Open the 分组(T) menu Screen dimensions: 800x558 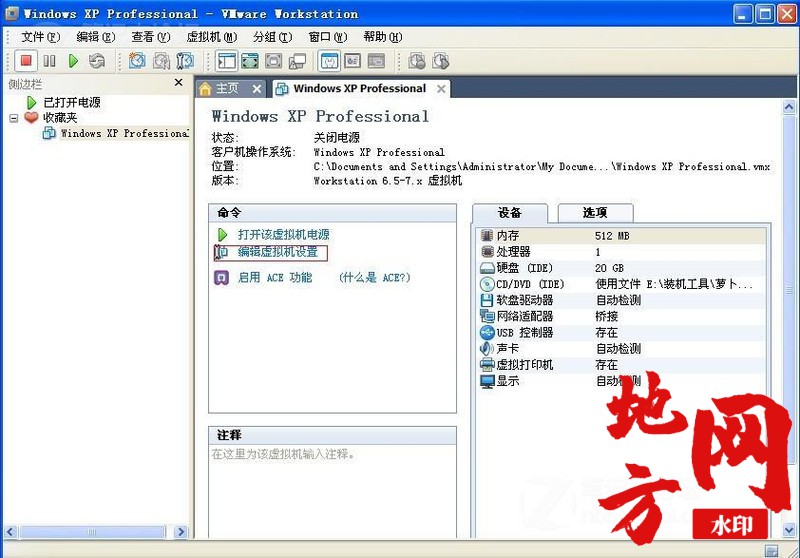point(272,37)
